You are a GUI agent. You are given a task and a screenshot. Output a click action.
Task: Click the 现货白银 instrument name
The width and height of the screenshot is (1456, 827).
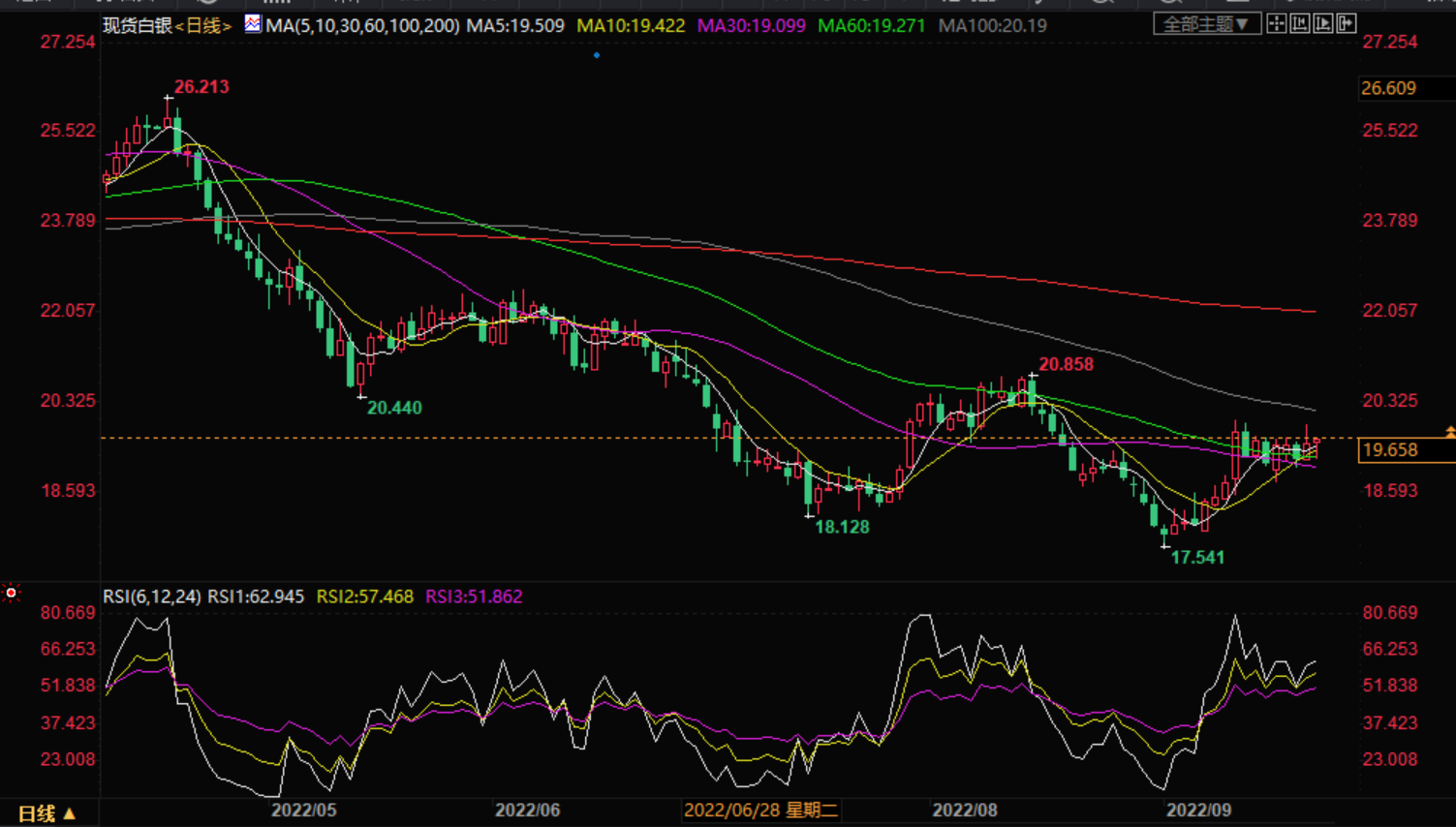pyautogui.click(x=138, y=26)
